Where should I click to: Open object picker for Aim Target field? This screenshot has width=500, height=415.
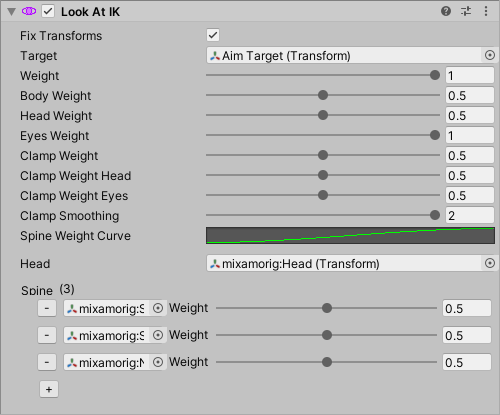(x=490, y=55)
